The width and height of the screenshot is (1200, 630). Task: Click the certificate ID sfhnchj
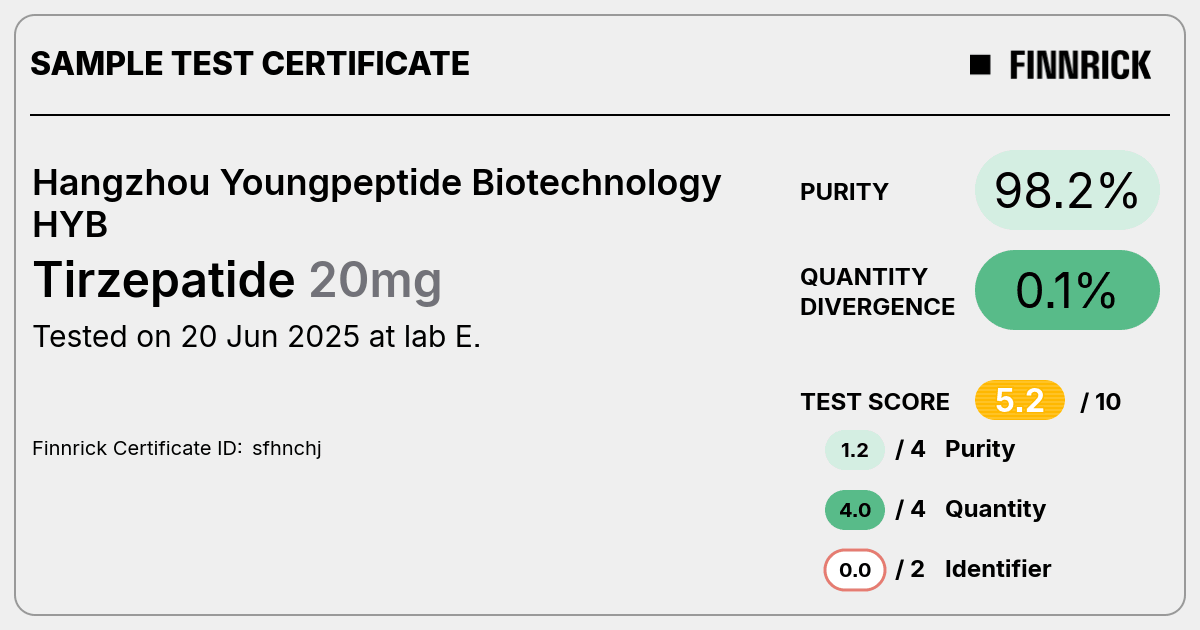(x=286, y=448)
